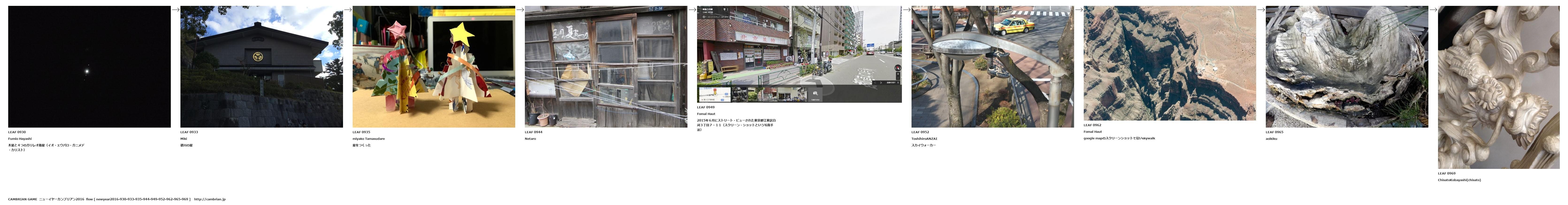
Task: Click author name Fumio Hayashi
Action: tap(19, 139)
